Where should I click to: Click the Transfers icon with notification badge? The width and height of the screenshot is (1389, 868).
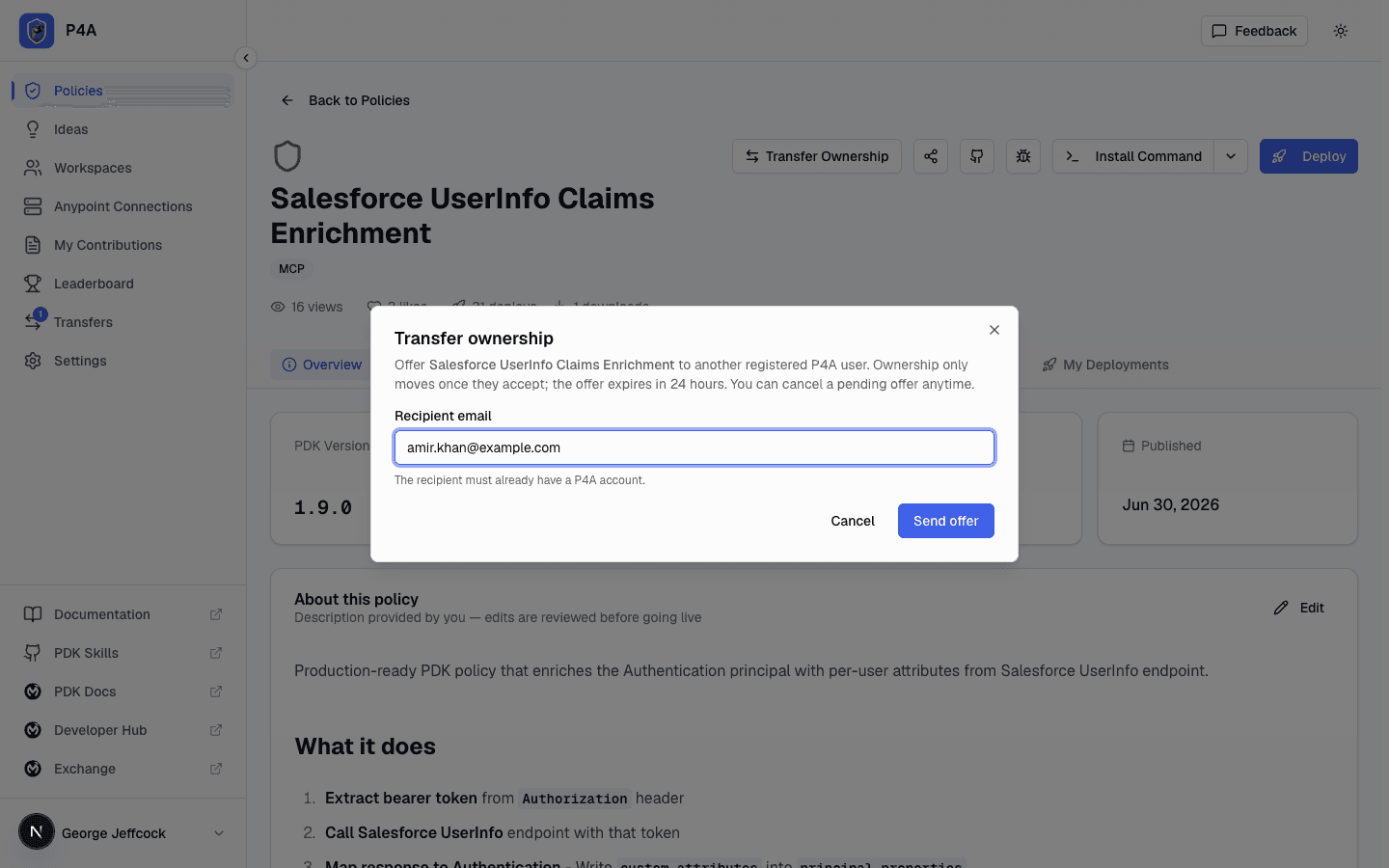(x=34, y=320)
